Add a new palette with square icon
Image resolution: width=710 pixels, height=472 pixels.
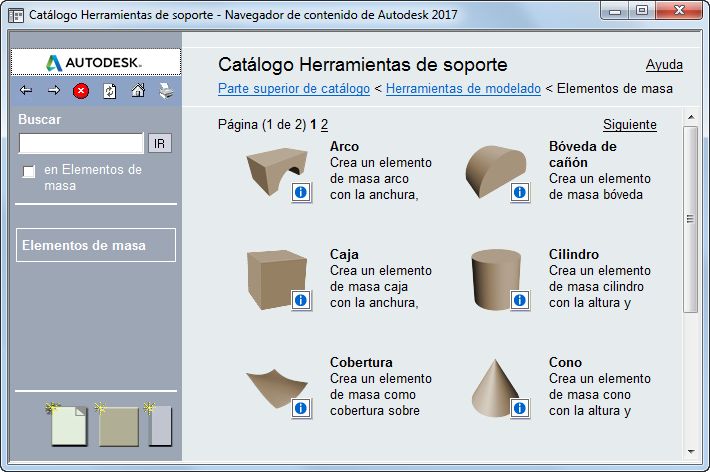coord(117,424)
